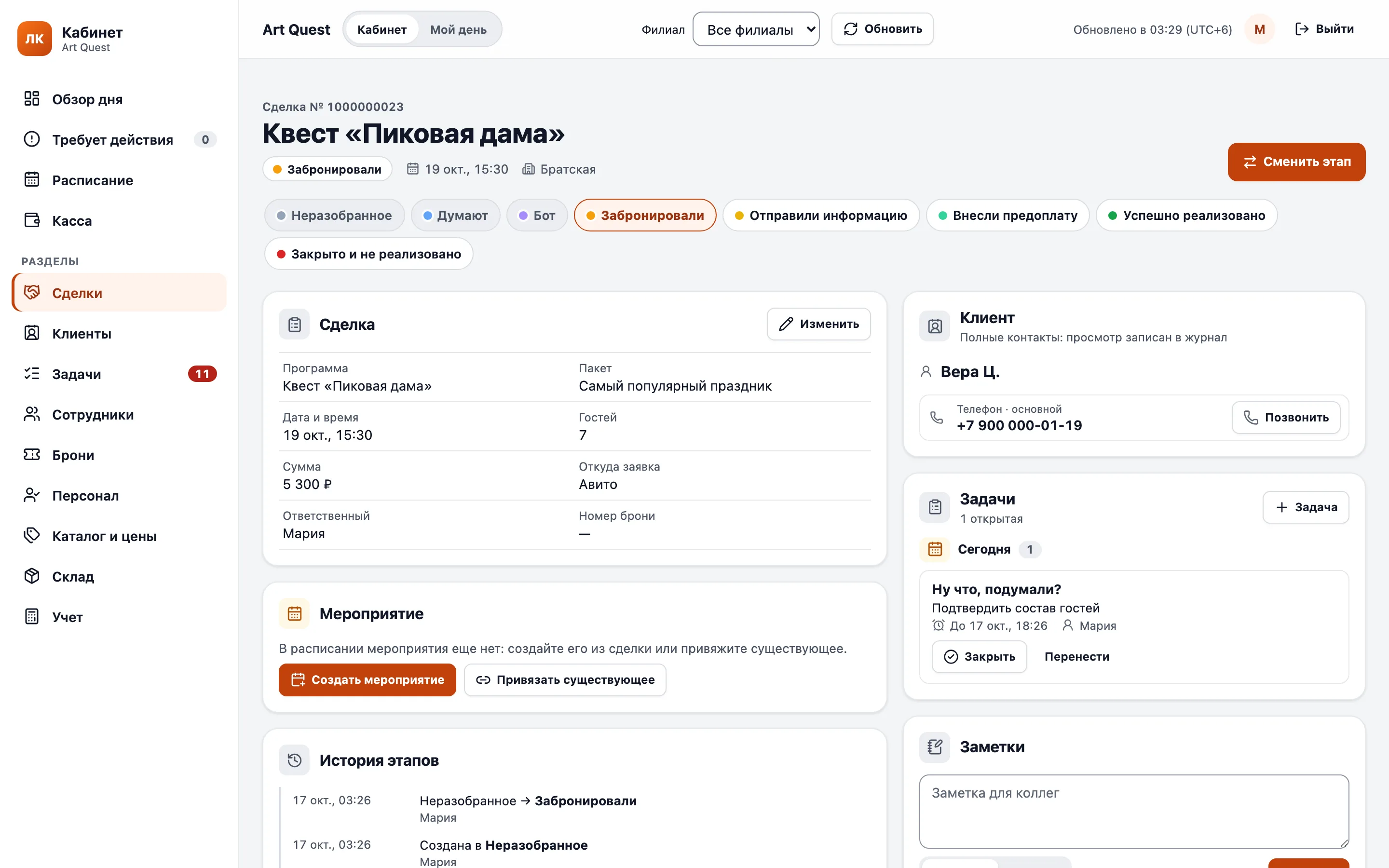Open Склад box icon
The width and height of the screenshot is (1389, 868).
click(31, 576)
